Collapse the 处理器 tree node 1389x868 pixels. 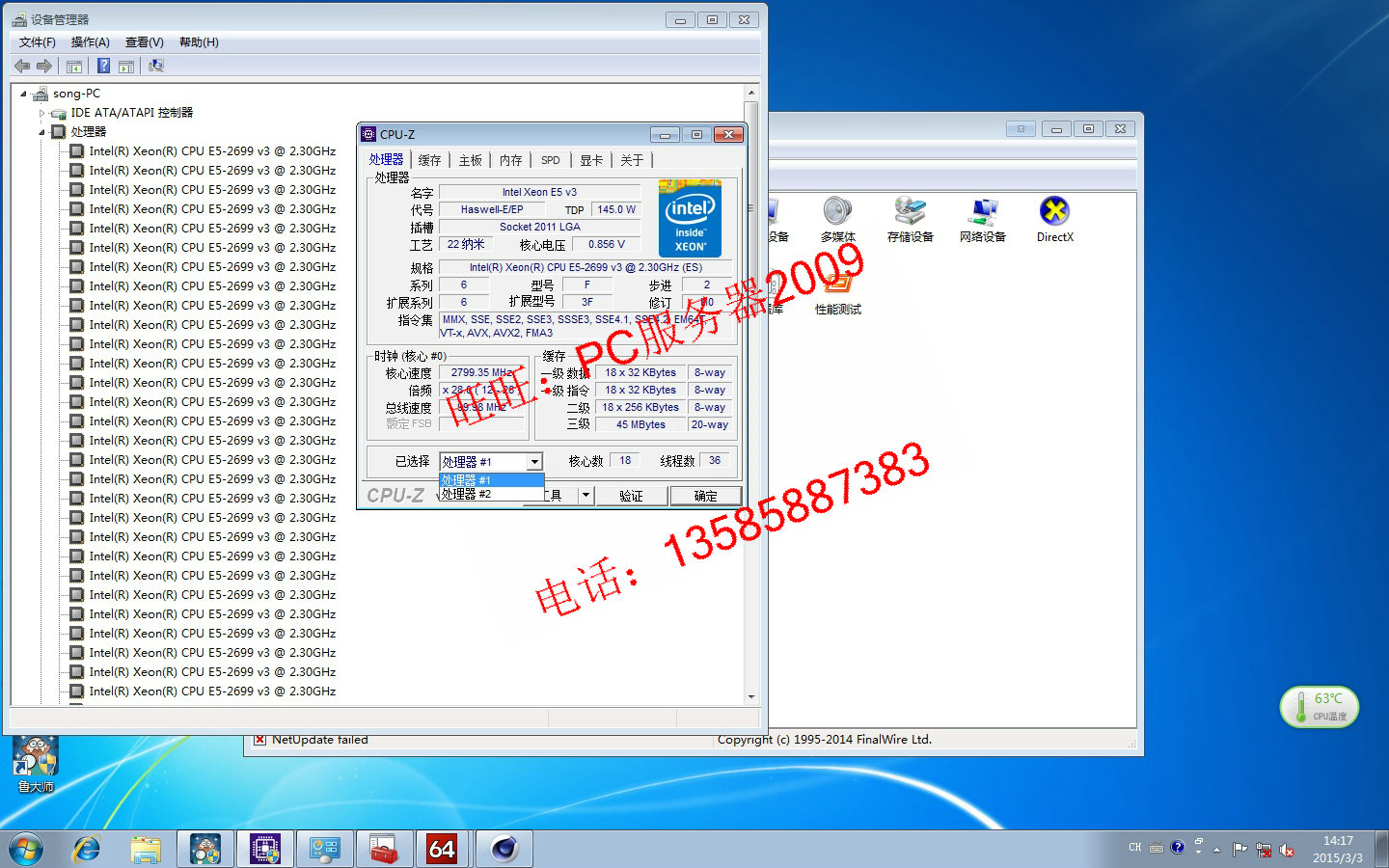41,132
